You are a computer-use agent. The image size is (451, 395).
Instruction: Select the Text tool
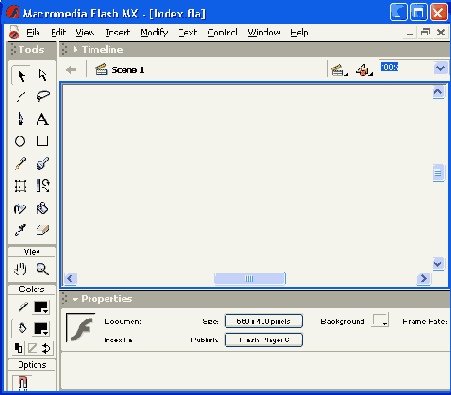[43, 119]
